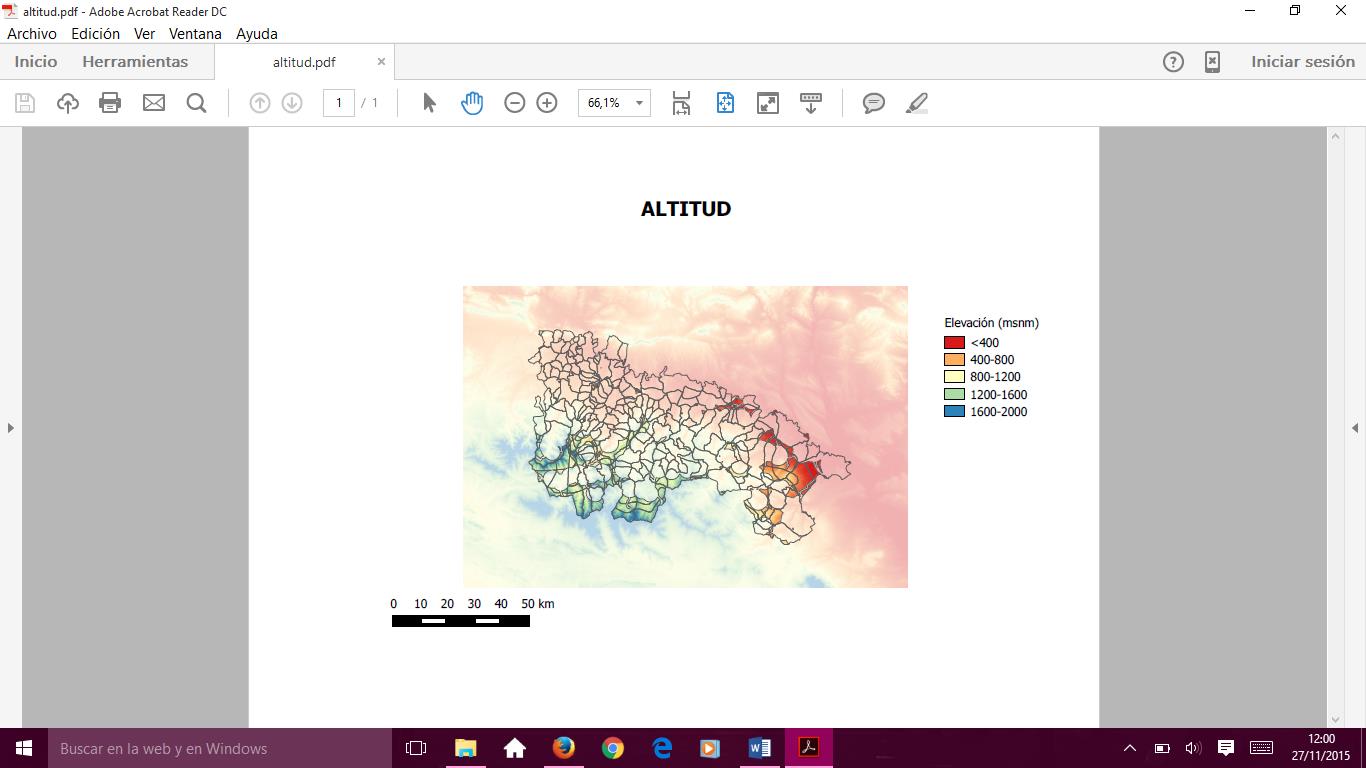Toggle full screen read mode
Screen dimensions: 1366x768
(x=768, y=103)
